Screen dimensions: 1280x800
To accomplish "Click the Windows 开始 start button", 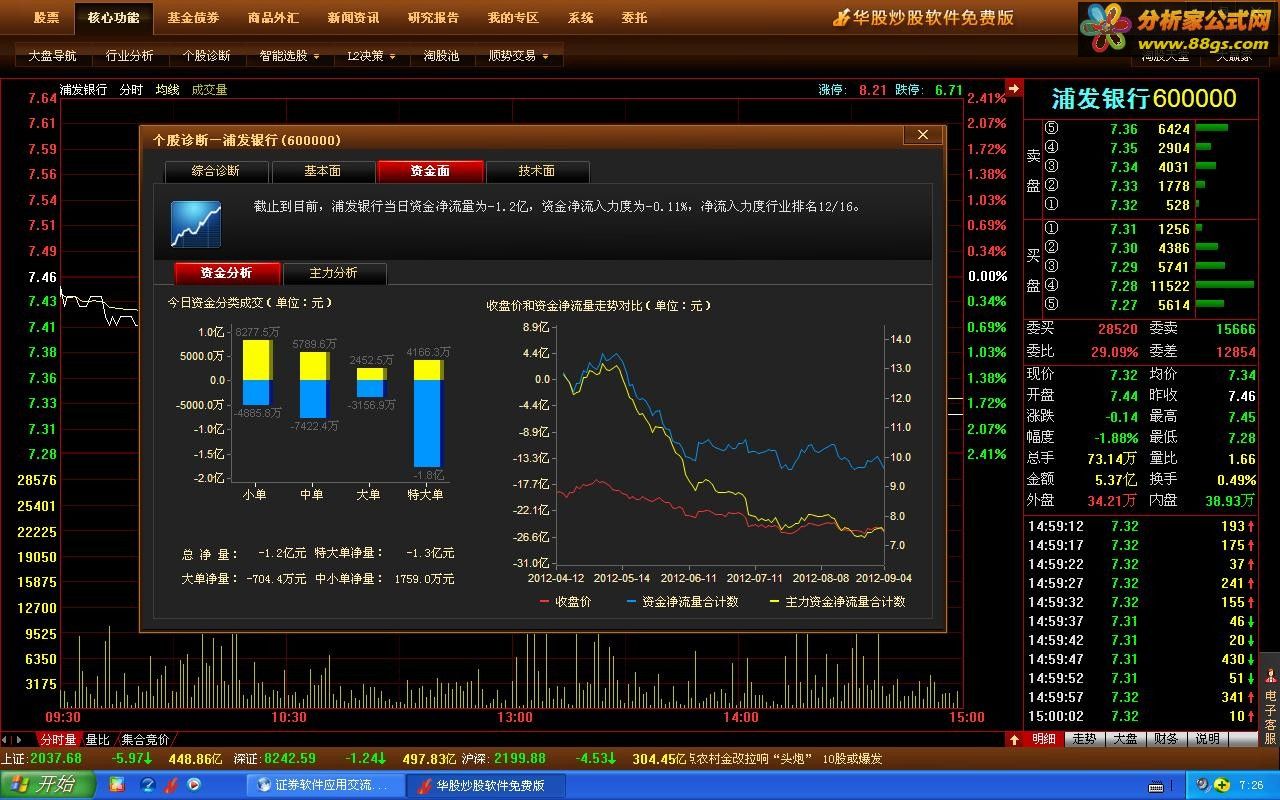I will [47, 785].
